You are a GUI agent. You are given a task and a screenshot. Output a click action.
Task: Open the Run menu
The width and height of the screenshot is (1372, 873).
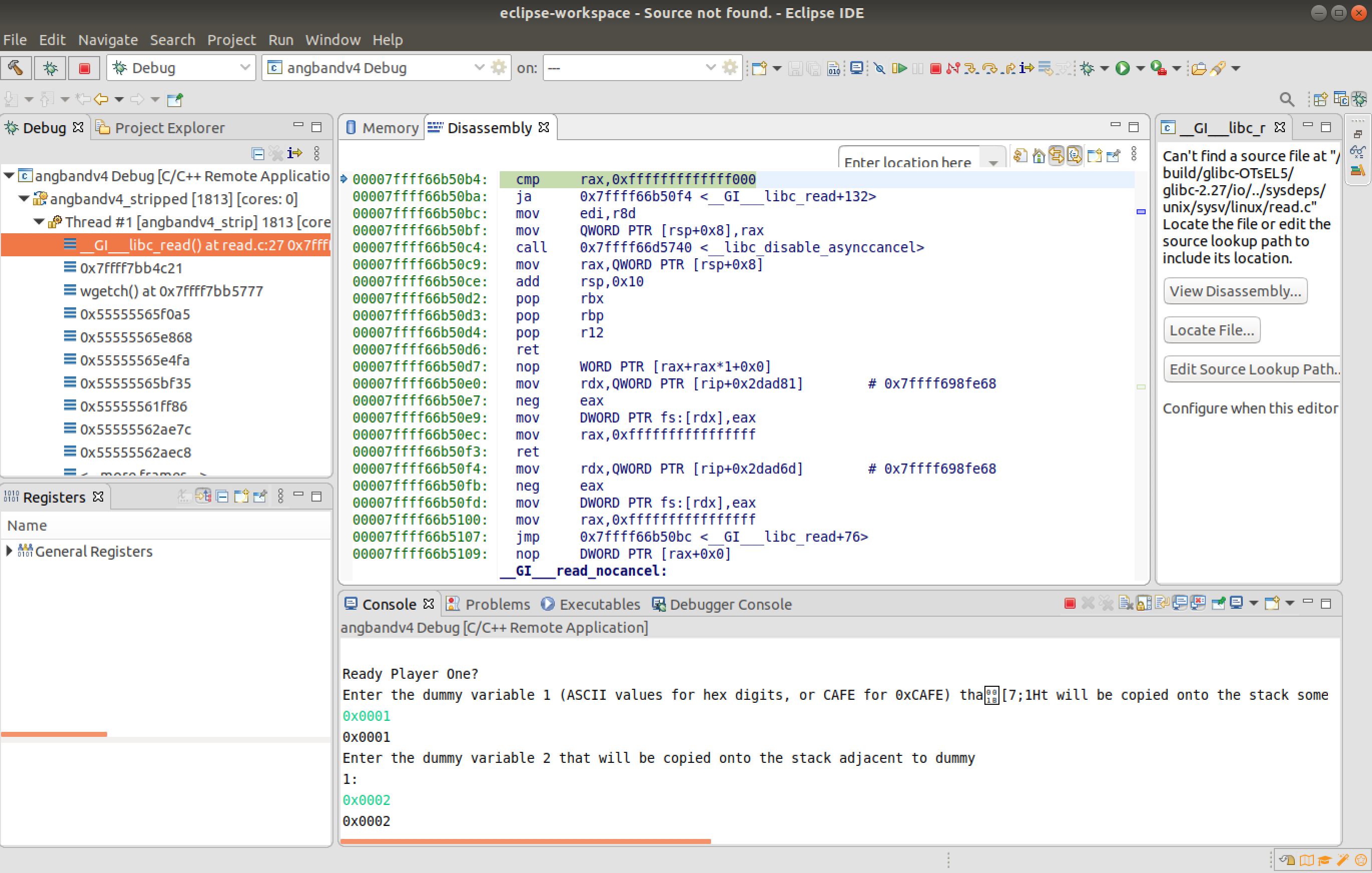[280, 40]
